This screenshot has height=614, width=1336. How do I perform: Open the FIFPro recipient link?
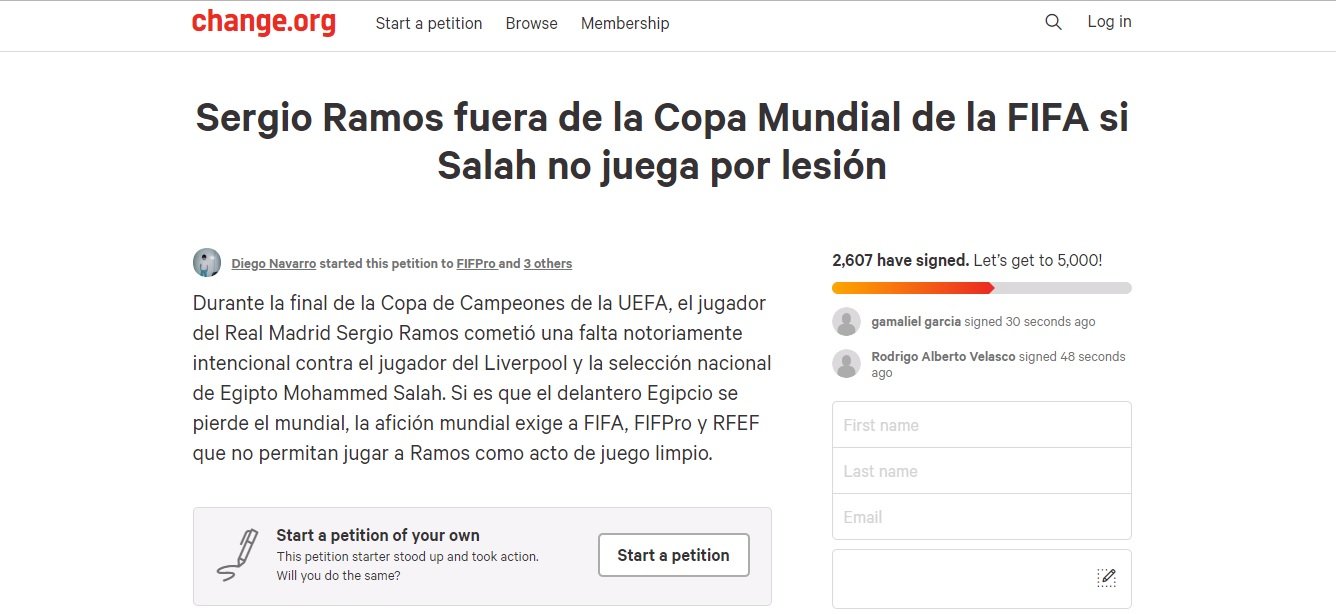click(x=475, y=264)
